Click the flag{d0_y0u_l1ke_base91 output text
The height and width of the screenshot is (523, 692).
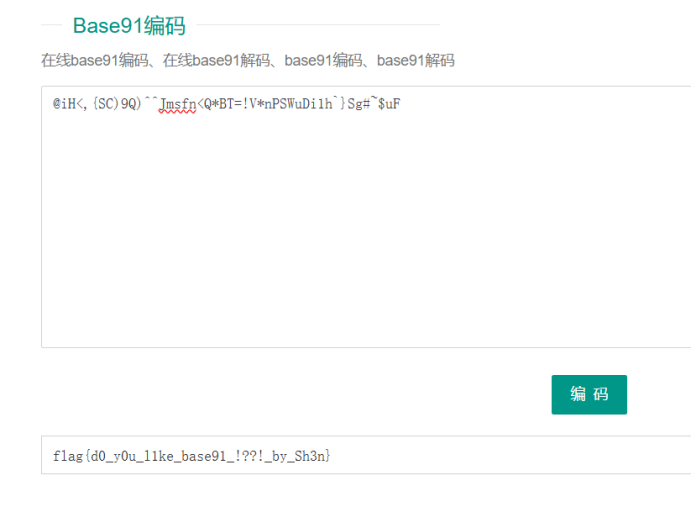(192, 455)
